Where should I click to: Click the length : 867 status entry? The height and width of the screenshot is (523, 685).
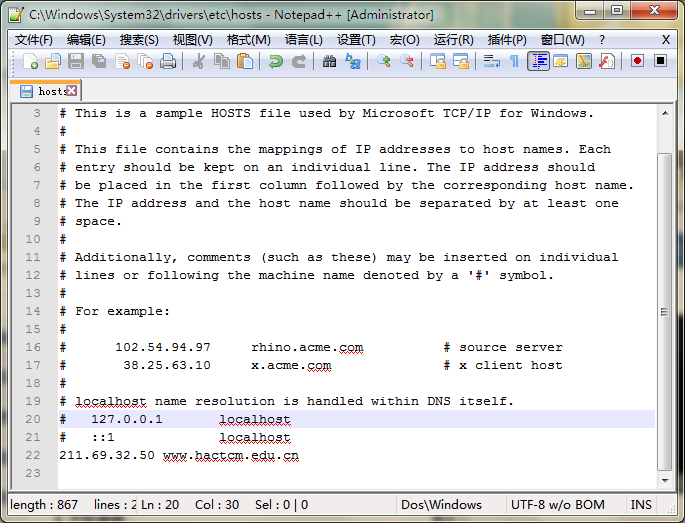coord(44,505)
